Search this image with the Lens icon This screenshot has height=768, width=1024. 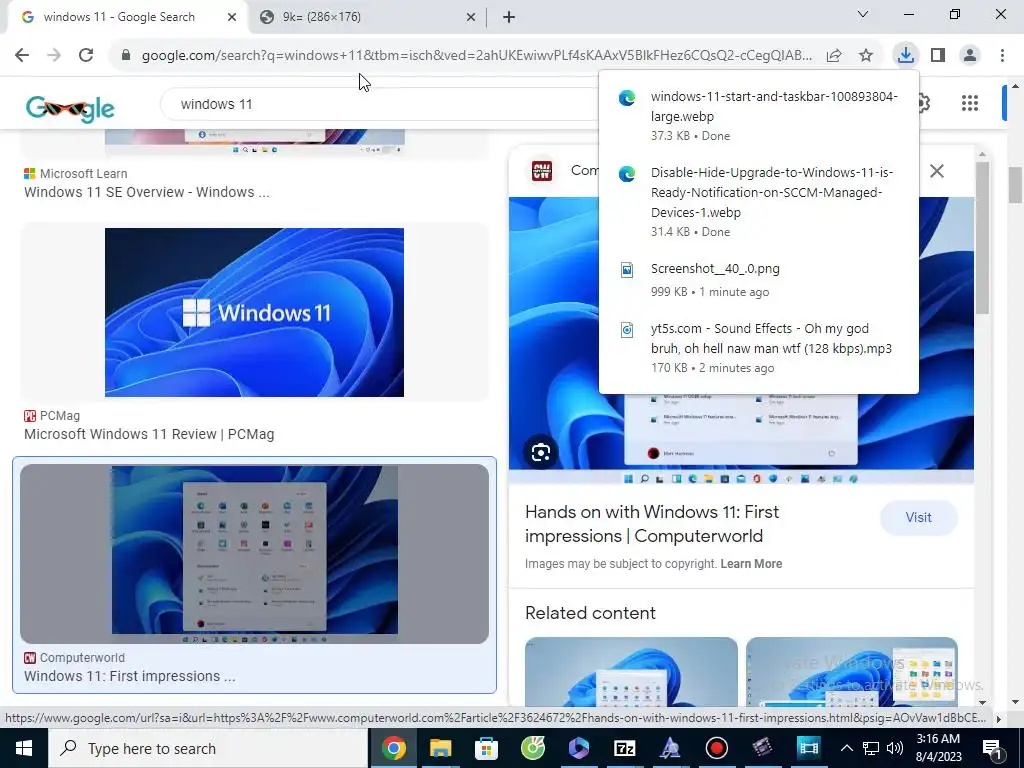point(541,453)
